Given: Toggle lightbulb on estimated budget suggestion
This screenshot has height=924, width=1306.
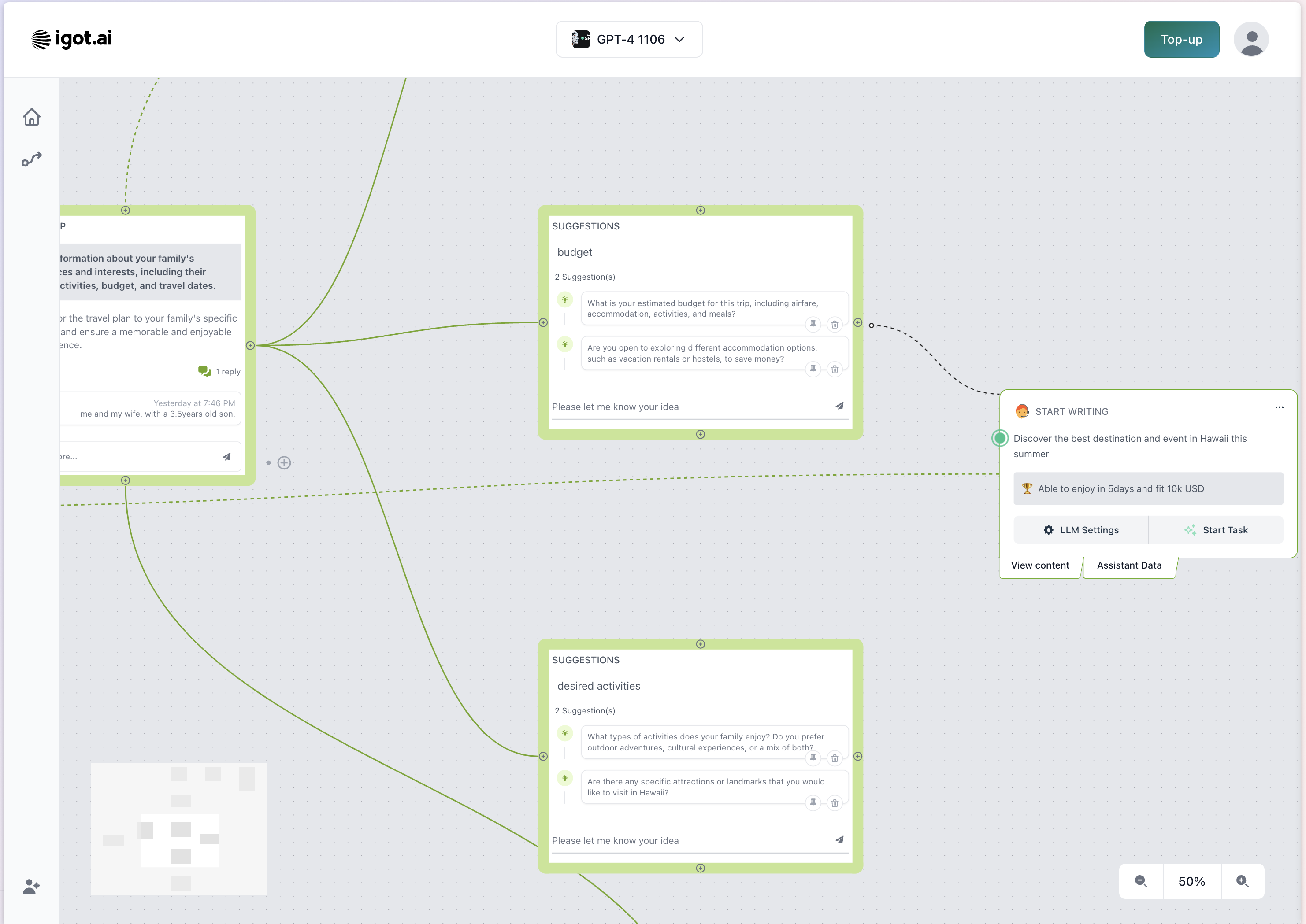Looking at the screenshot, I should [x=564, y=300].
